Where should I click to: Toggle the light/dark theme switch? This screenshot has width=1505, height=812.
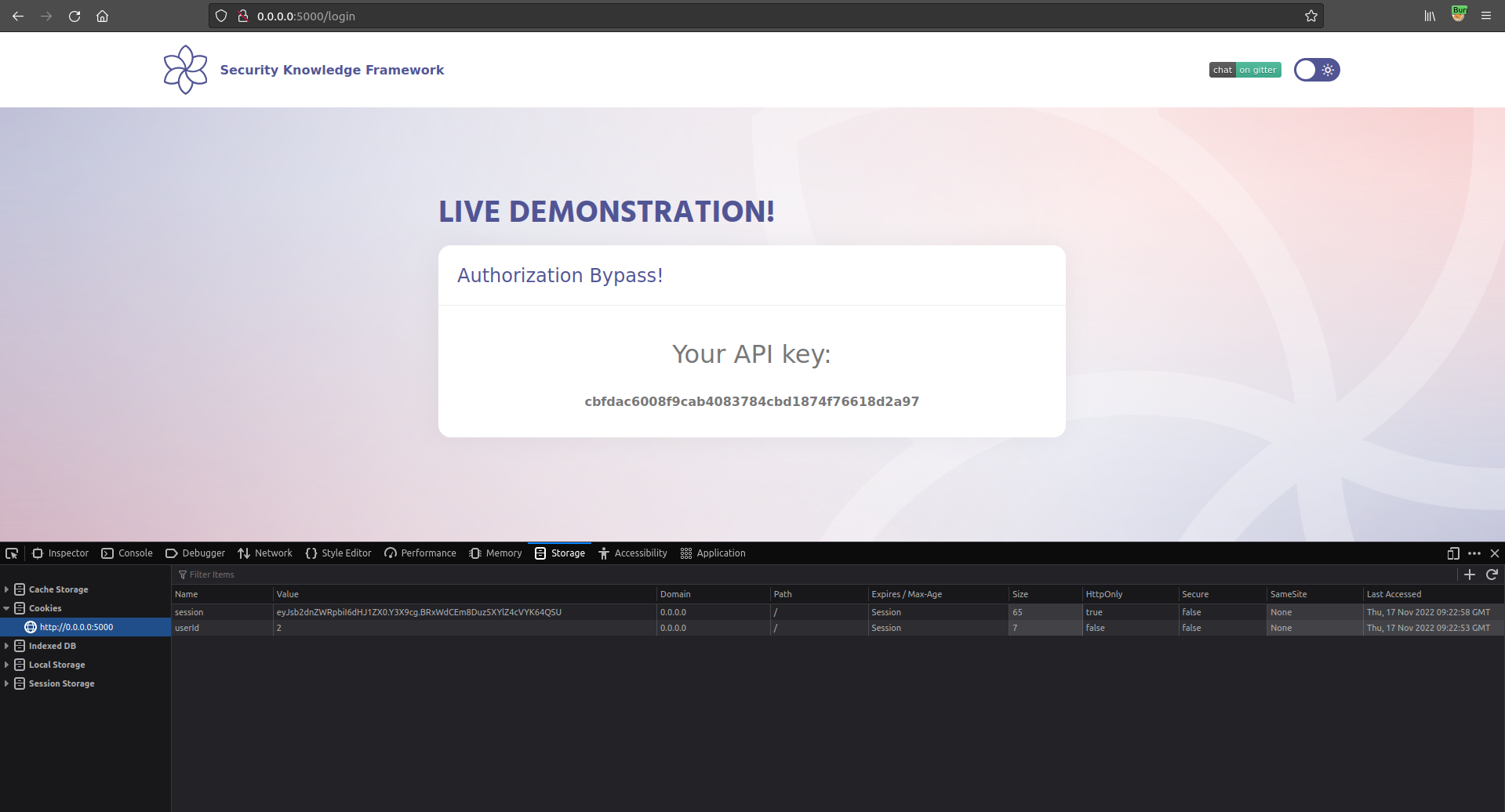pyautogui.click(x=1317, y=70)
